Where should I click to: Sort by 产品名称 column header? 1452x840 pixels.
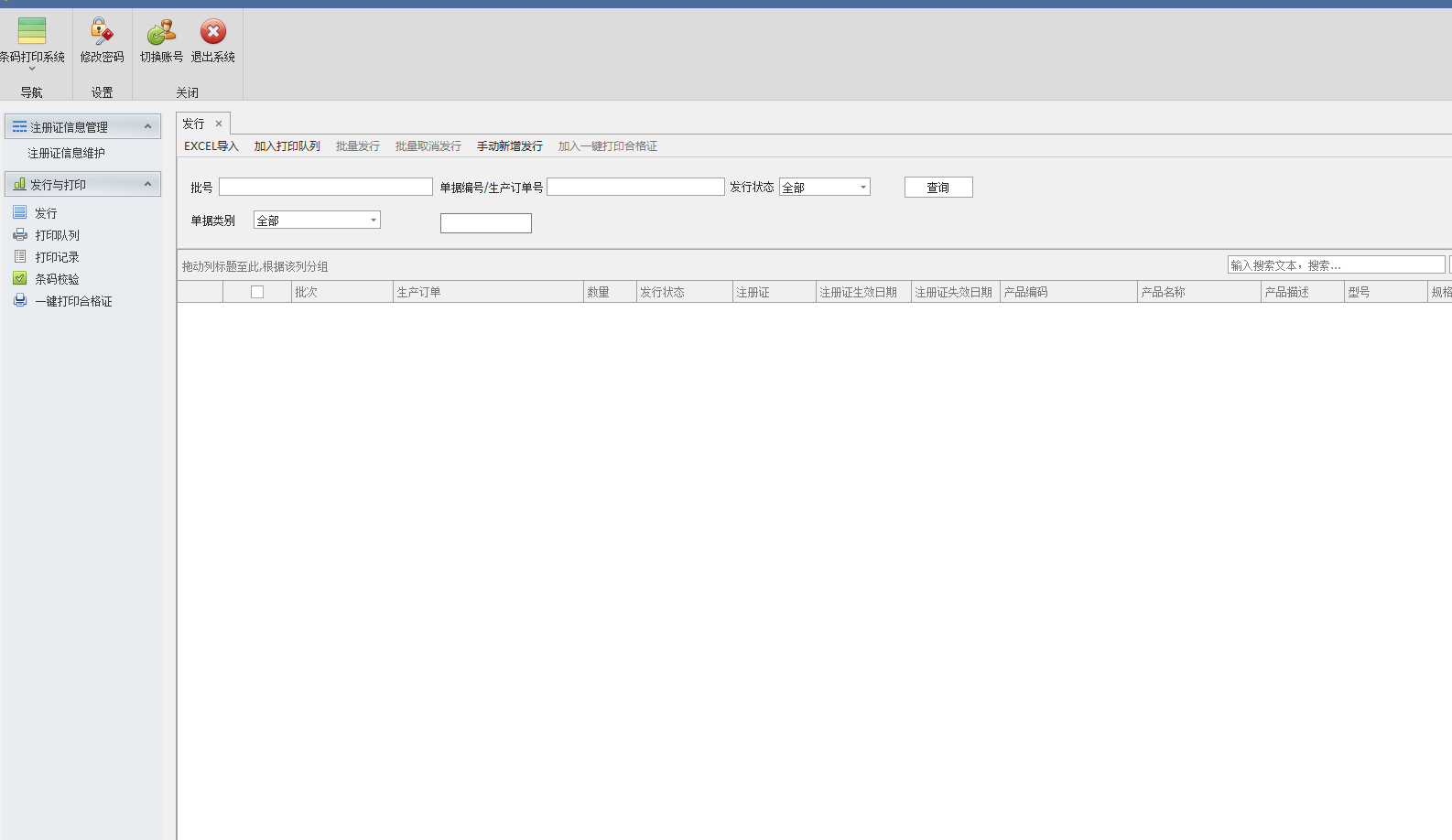[1199, 292]
